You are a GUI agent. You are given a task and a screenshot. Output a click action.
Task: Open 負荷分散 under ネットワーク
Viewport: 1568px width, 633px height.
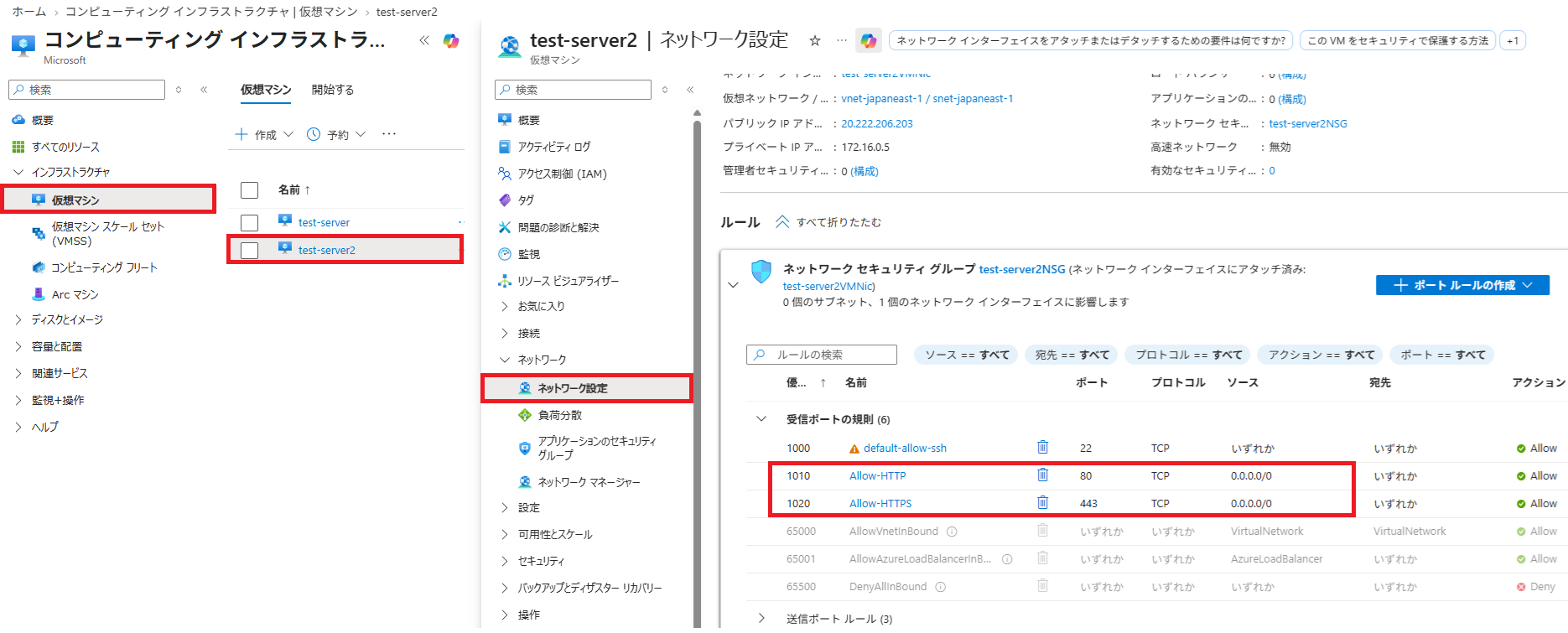[559, 415]
